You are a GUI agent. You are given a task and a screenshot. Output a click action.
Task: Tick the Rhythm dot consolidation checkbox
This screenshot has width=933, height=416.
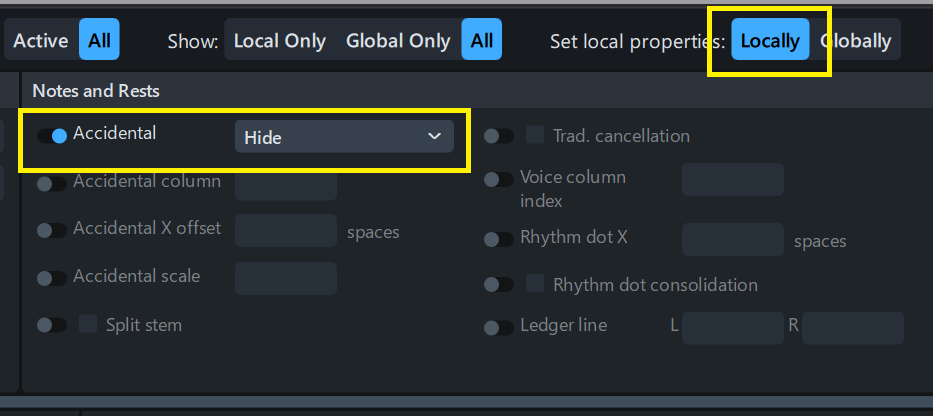(x=536, y=284)
